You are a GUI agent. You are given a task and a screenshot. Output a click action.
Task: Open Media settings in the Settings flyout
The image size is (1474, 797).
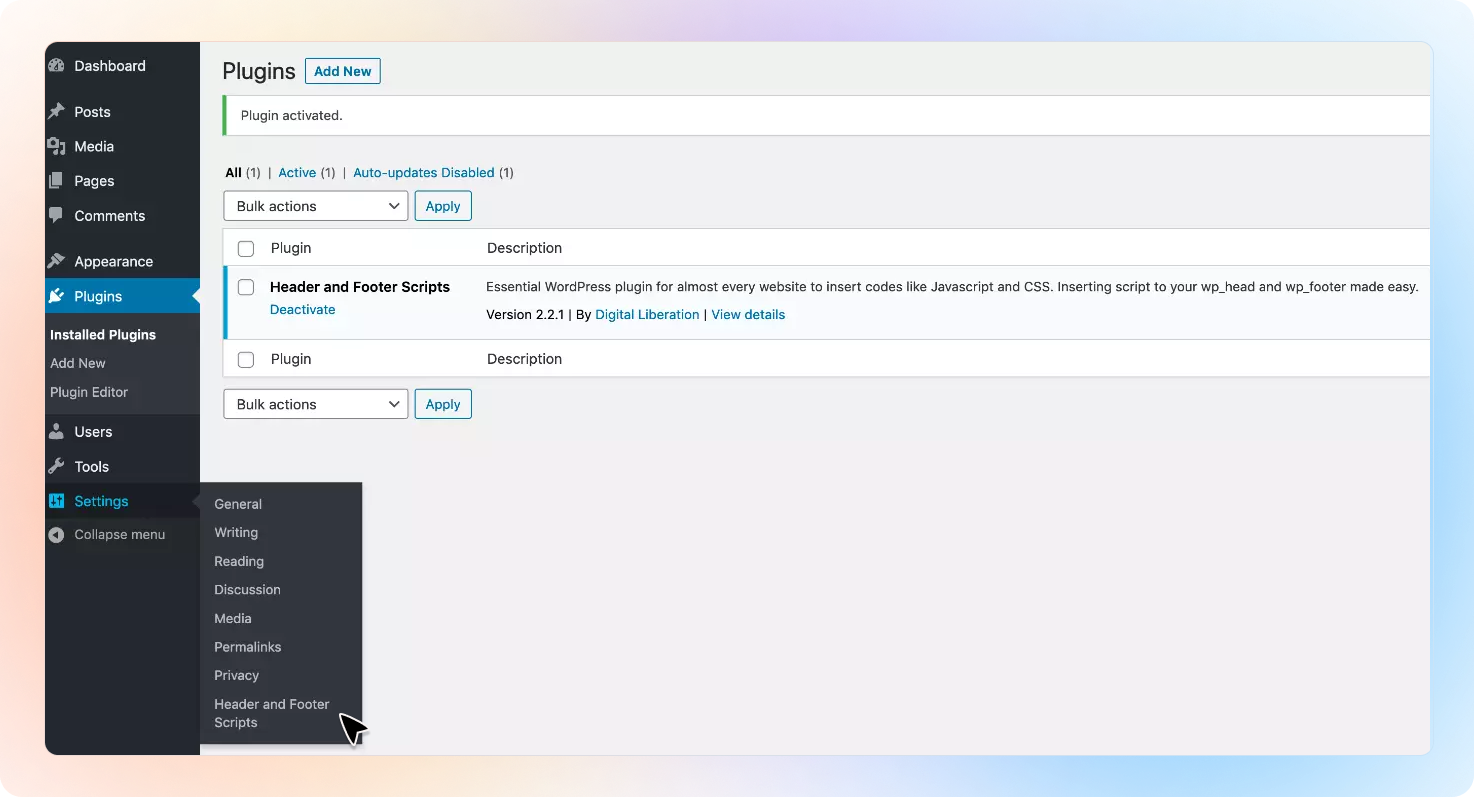coord(233,619)
